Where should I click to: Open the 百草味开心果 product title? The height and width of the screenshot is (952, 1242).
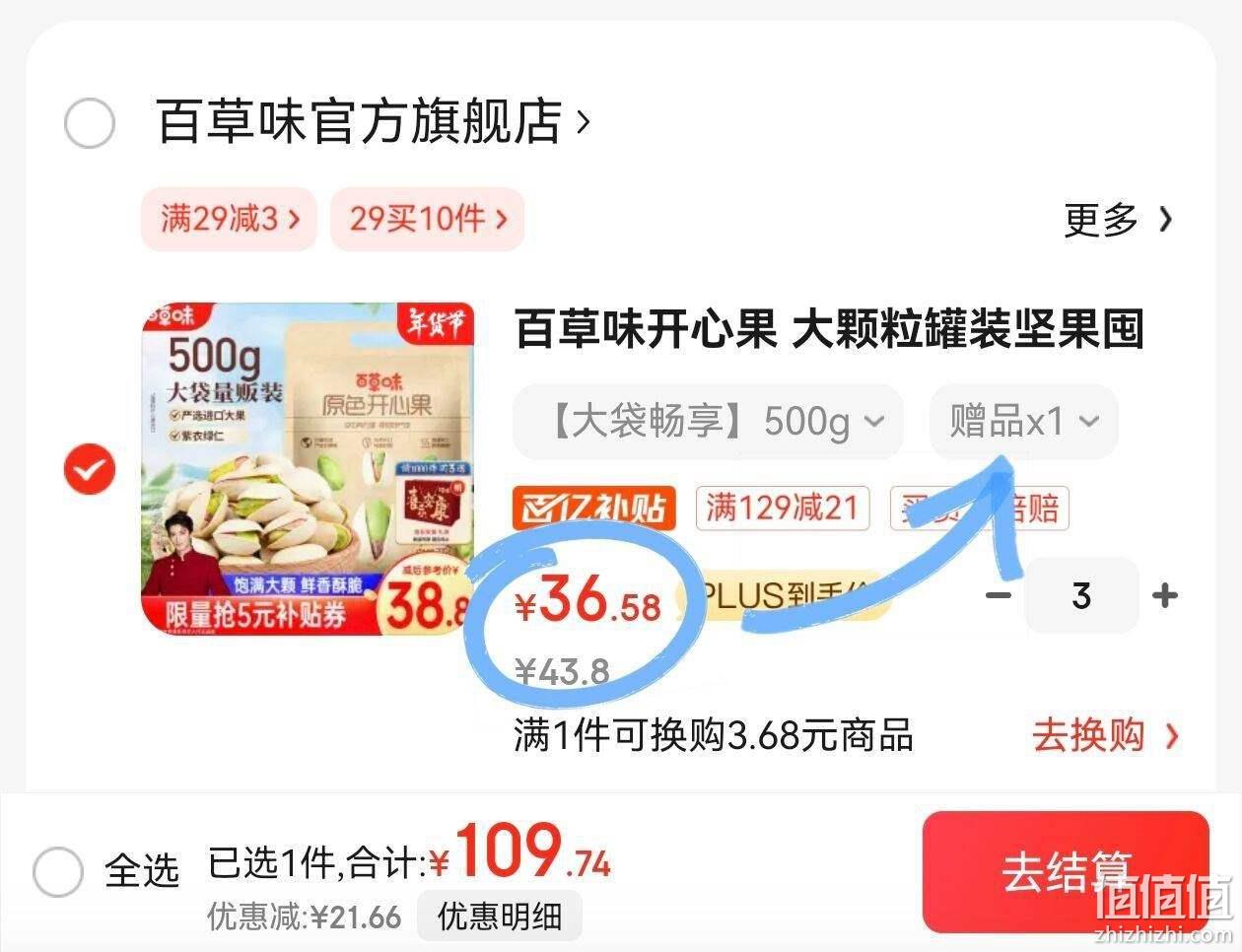829,329
